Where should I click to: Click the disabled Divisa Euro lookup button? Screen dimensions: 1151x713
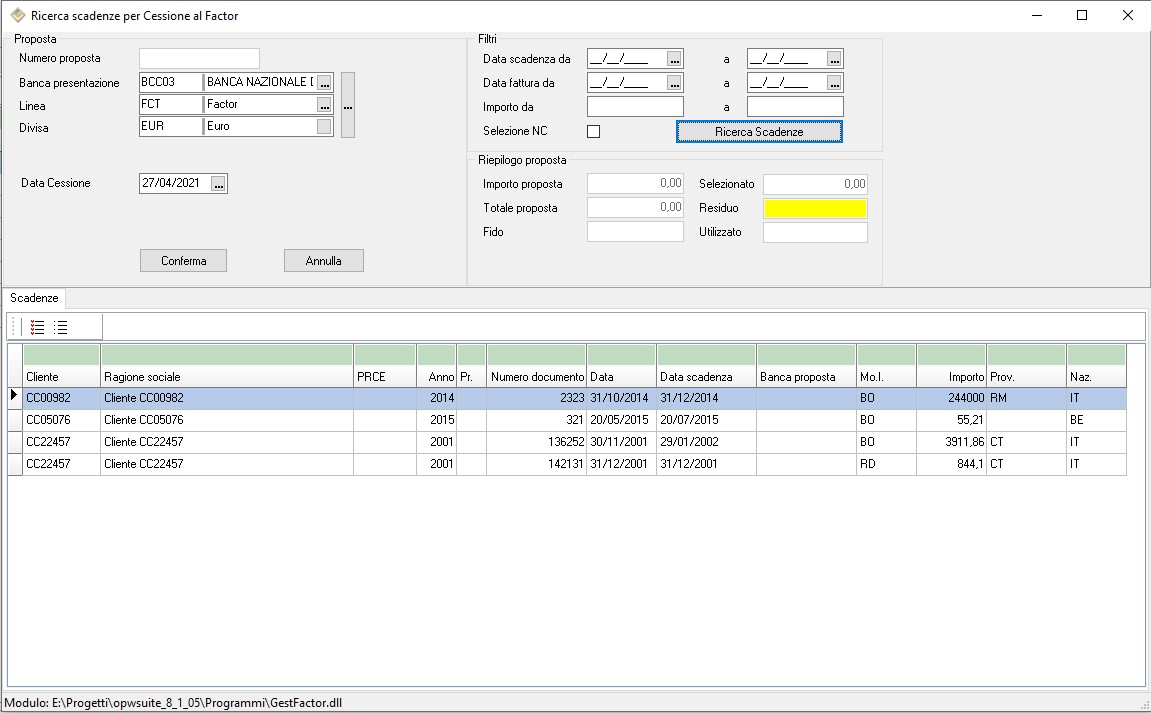[324, 127]
